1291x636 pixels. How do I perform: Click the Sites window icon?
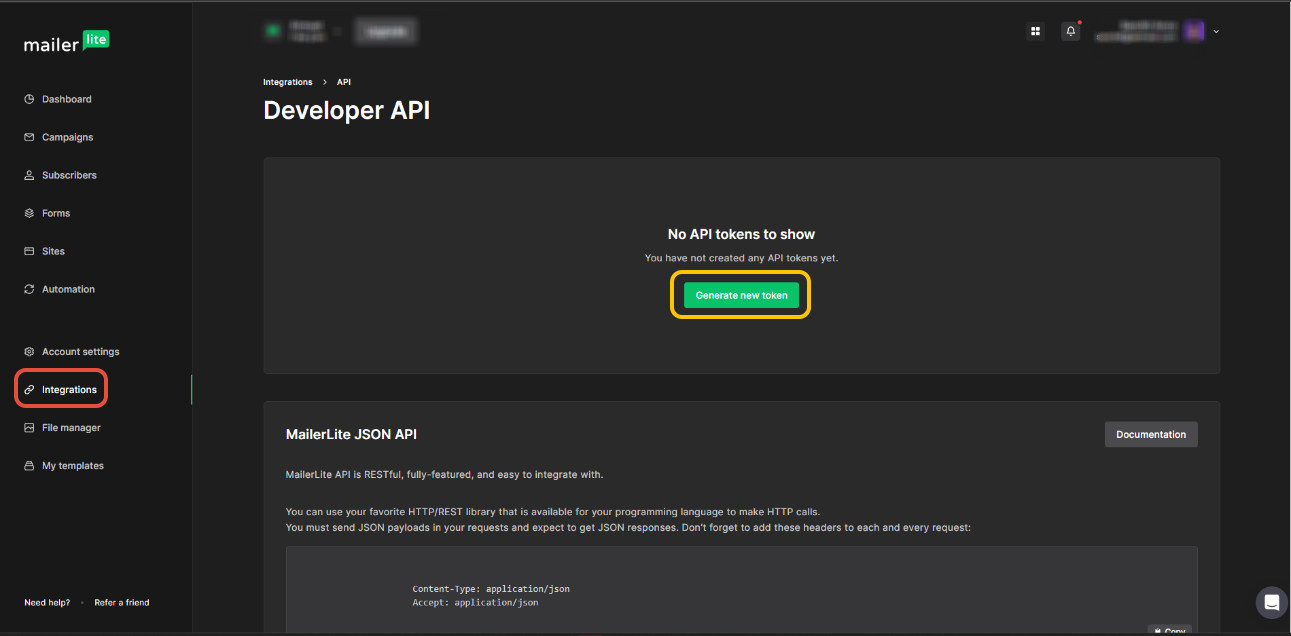(x=30, y=251)
